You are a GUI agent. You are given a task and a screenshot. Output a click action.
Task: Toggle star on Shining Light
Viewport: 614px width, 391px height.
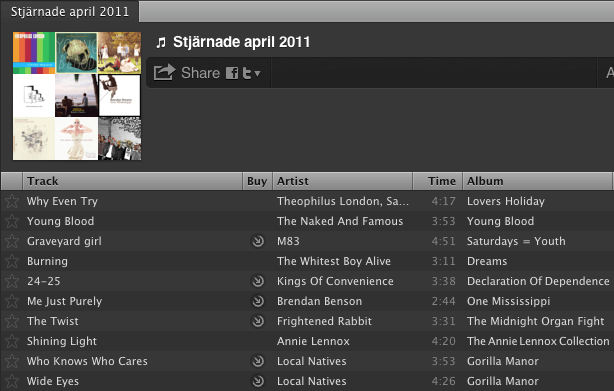(x=12, y=341)
